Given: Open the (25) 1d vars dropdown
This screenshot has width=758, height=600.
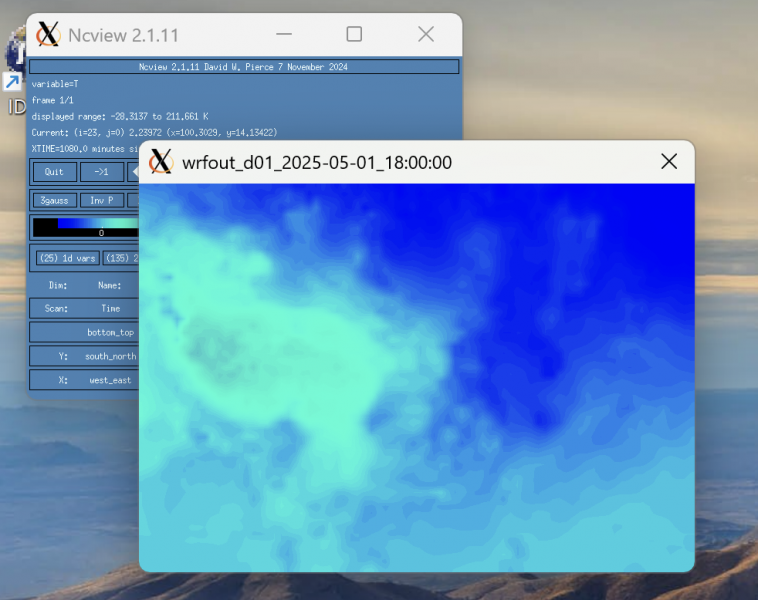Looking at the screenshot, I should 67,258.
